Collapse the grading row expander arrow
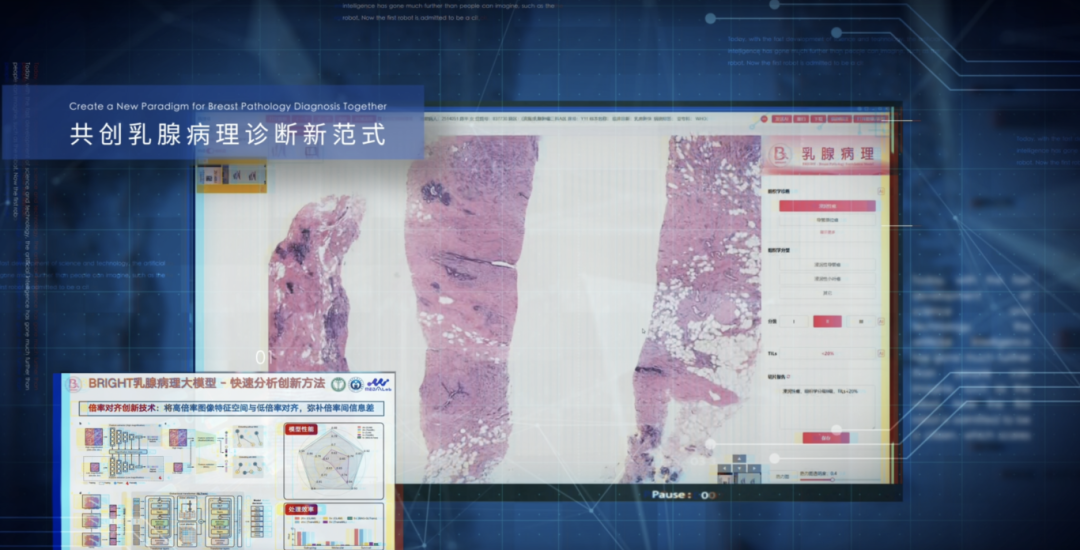This screenshot has height=550, width=1080. (880, 321)
